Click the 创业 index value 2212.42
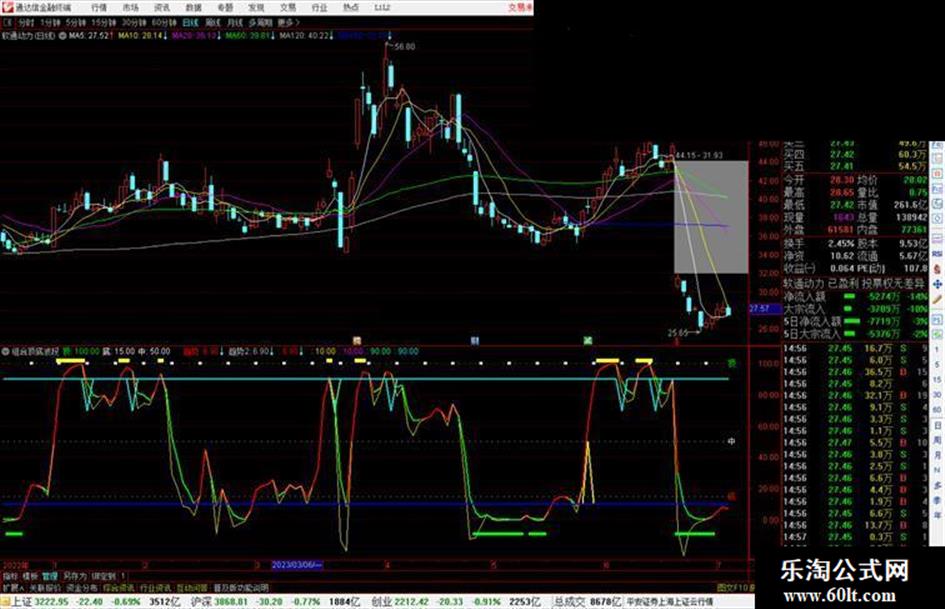Screen dimensions: 945x609 (x=412, y=602)
